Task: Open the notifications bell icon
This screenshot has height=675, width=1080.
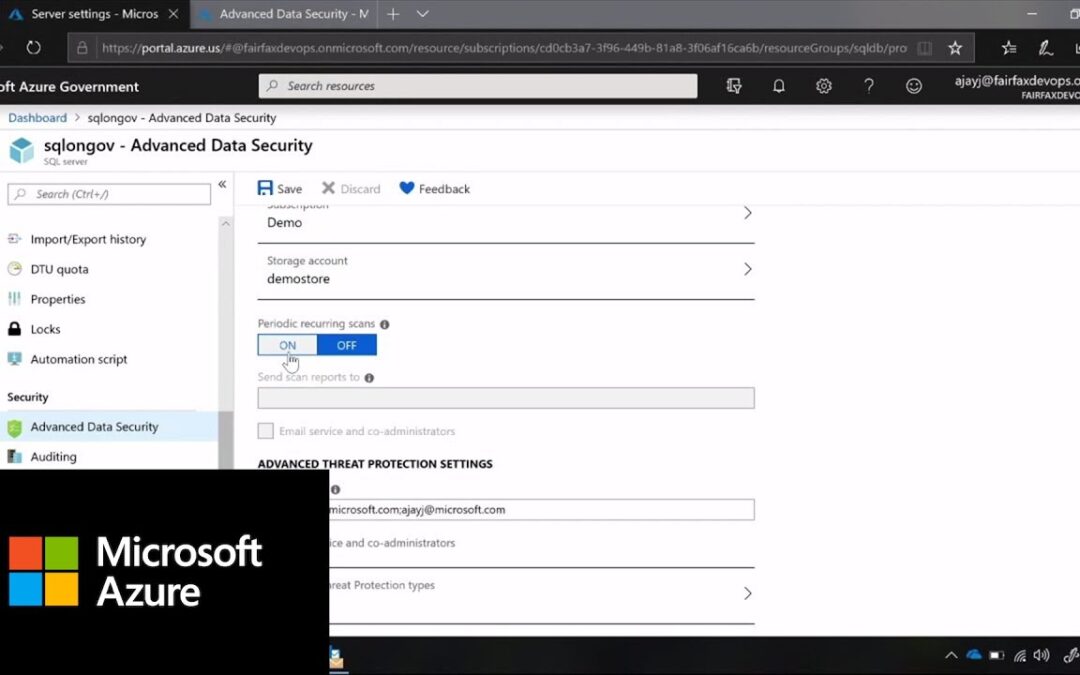Action: 778,86
